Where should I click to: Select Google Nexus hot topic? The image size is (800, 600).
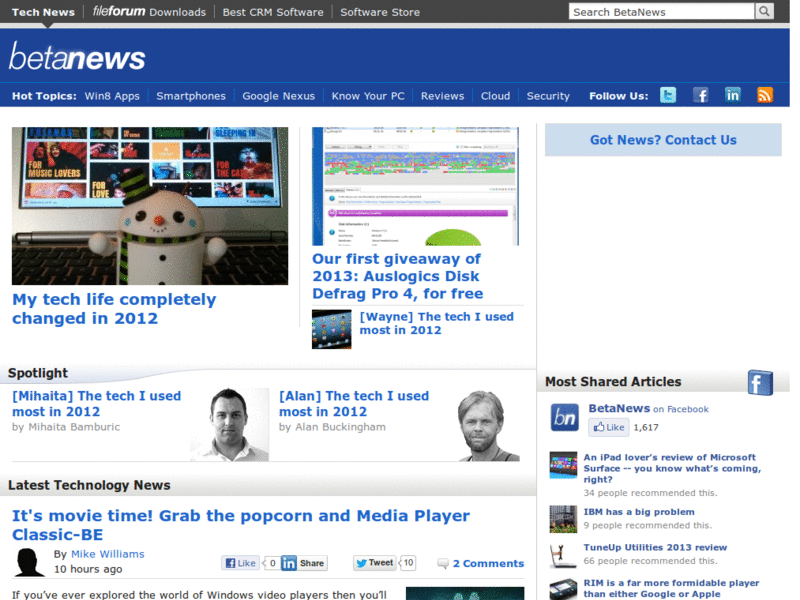279,96
